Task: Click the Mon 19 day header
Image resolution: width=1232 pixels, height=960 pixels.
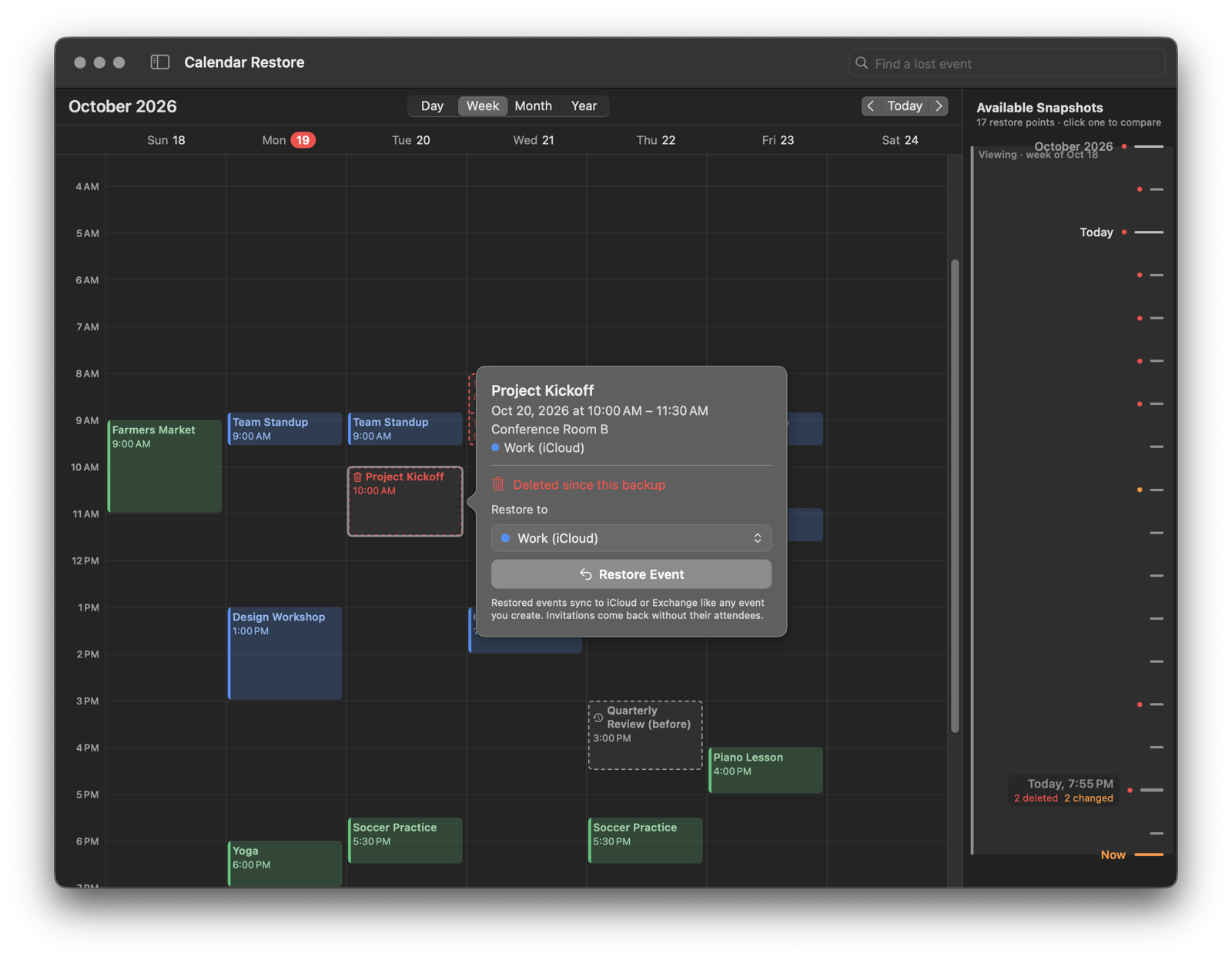Action: (x=289, y=140)
